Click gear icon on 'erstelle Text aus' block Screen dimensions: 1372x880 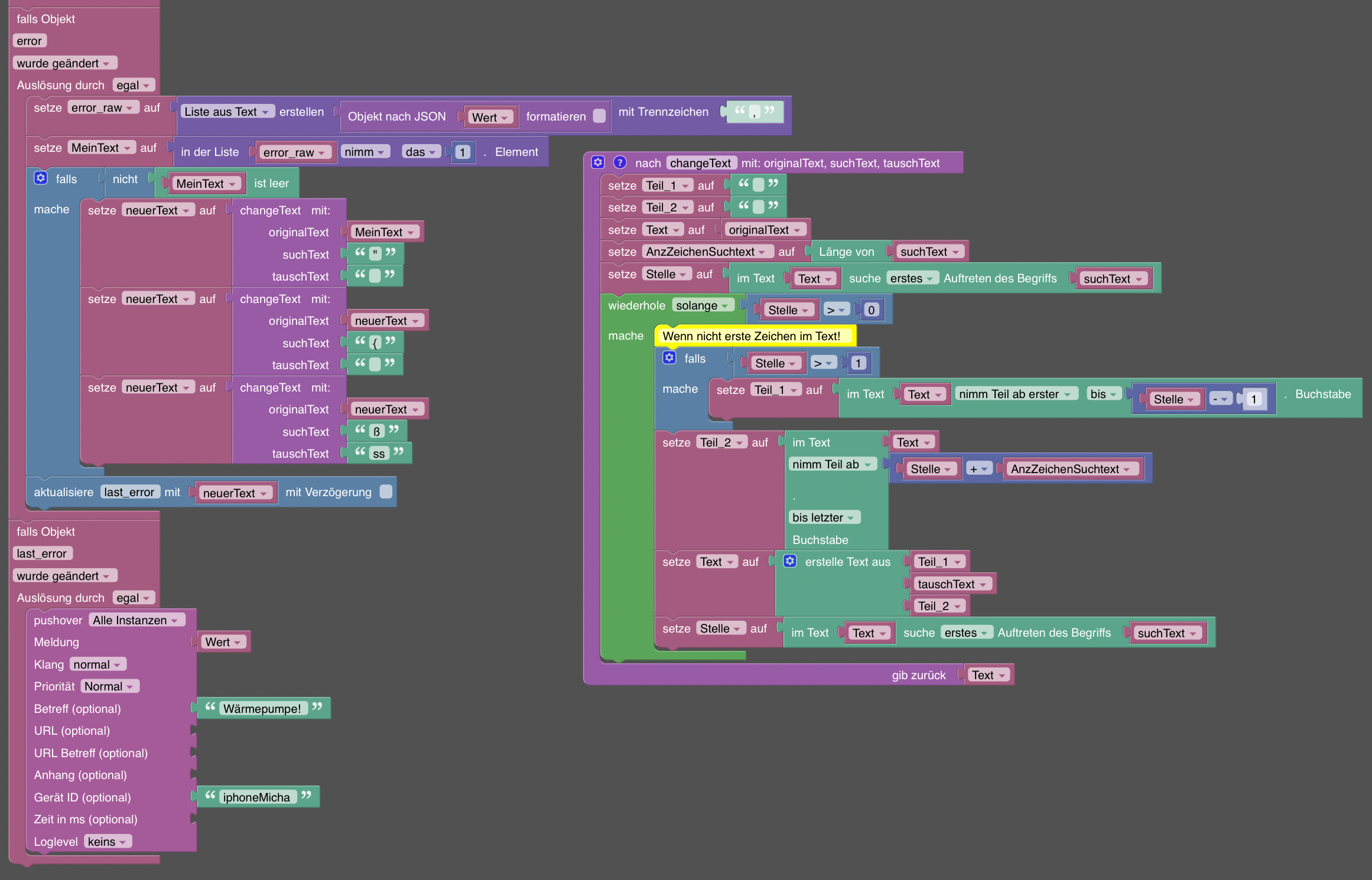[x=790, y=561]
